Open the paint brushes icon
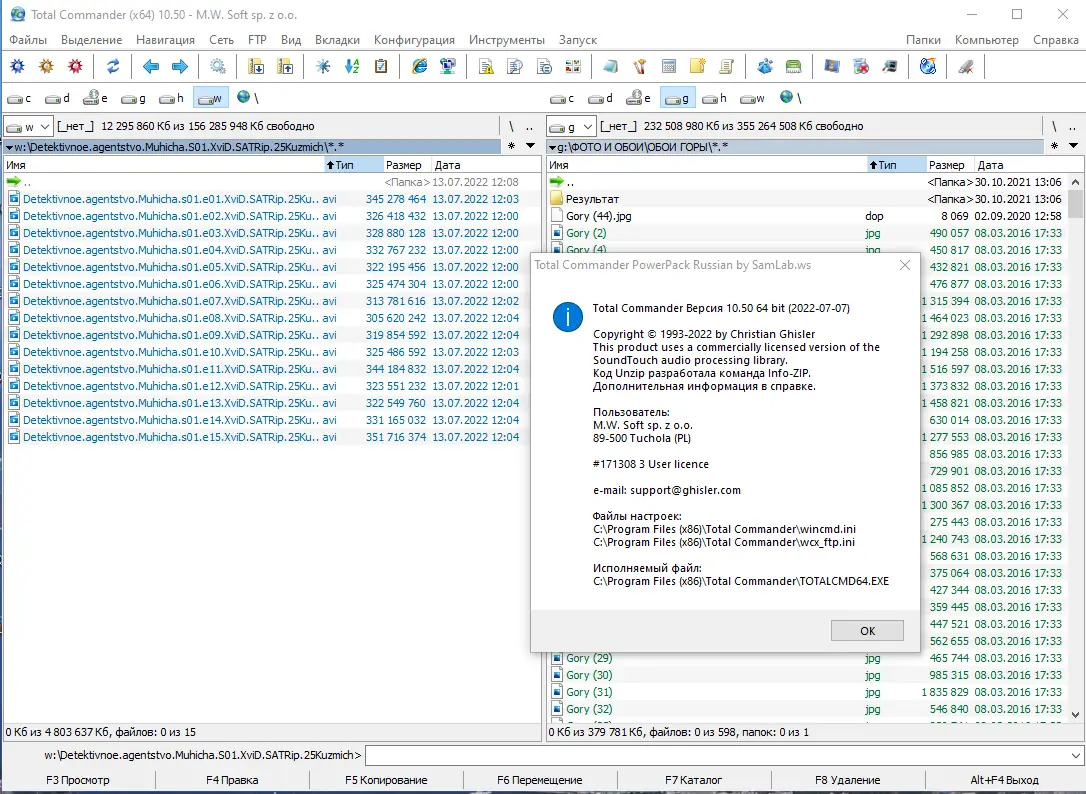This screenshot has width=1086, height=794. click(x=640, y=67)
